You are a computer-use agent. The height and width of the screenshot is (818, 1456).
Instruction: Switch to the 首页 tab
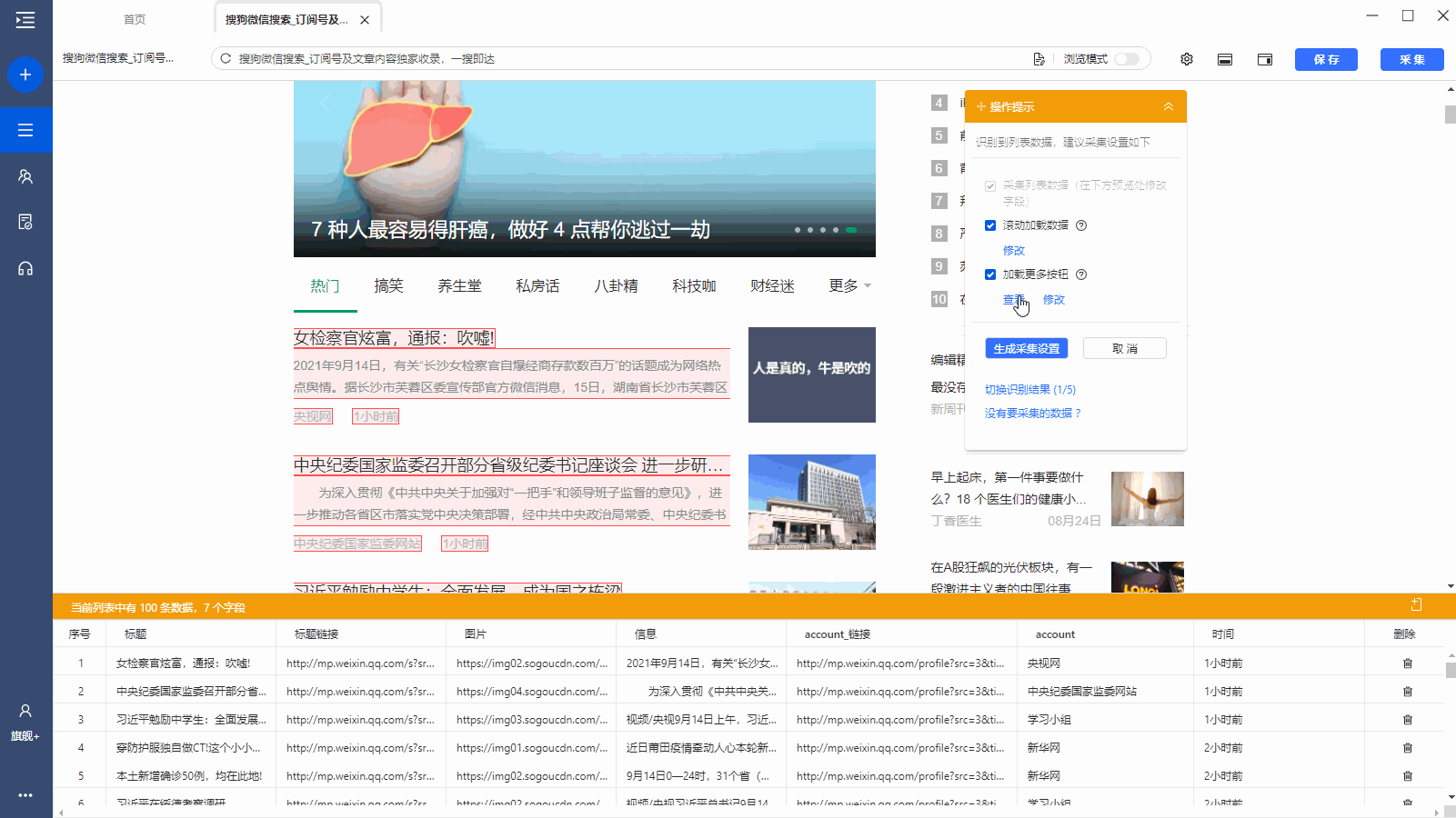(135, 20)
